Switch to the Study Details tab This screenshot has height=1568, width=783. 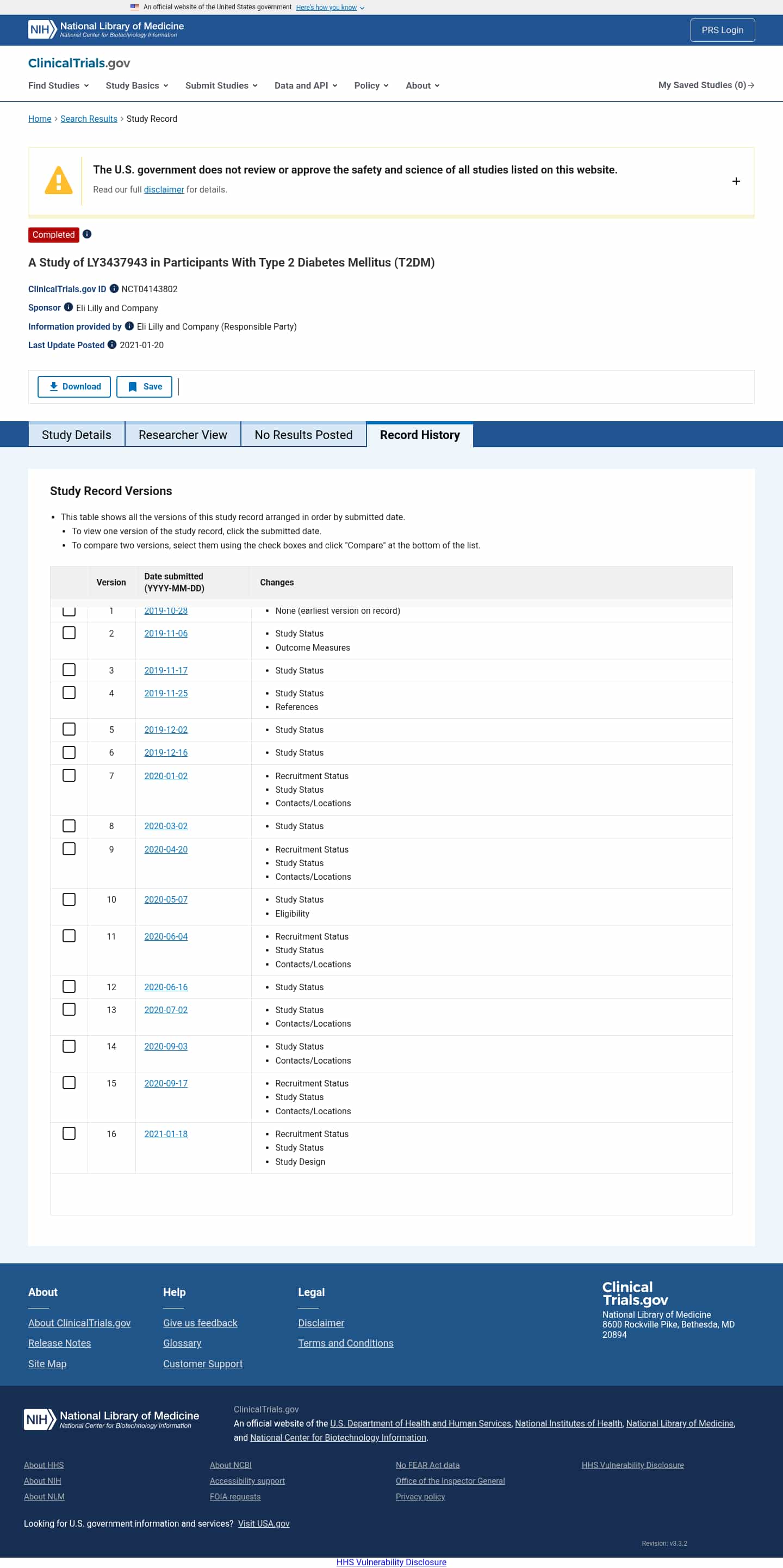(x=77, y=435)
